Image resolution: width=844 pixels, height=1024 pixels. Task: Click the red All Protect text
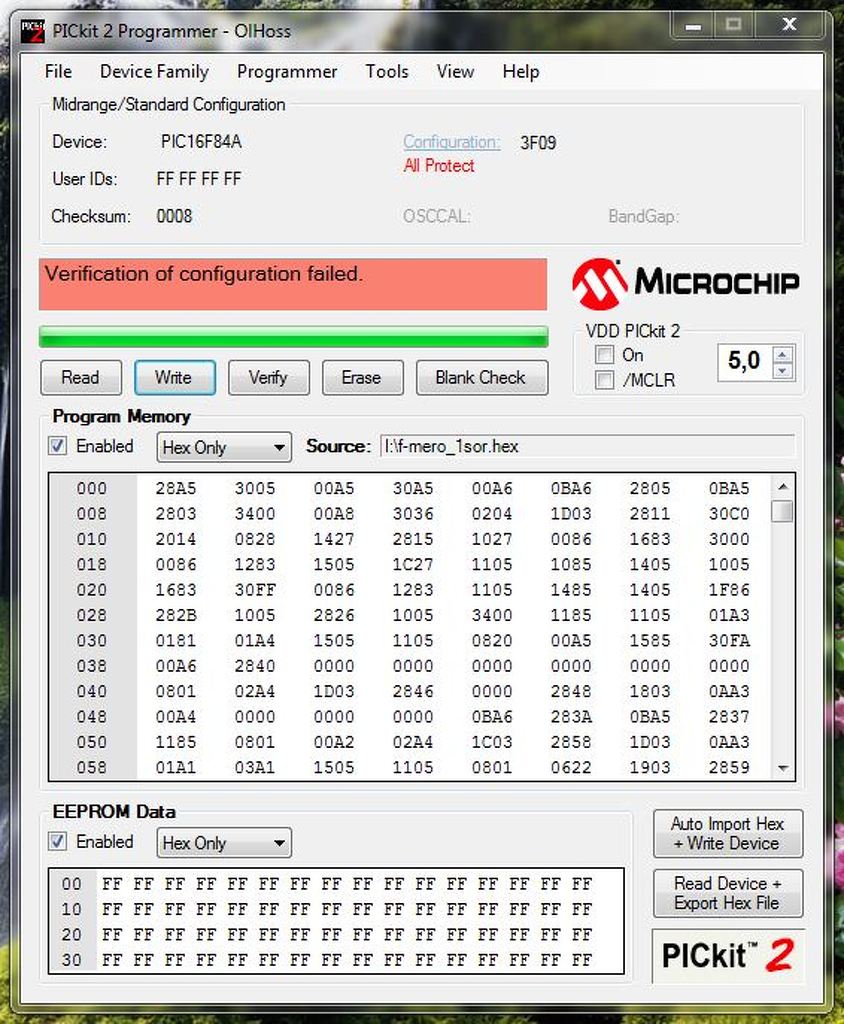click(x=439, y=166)
